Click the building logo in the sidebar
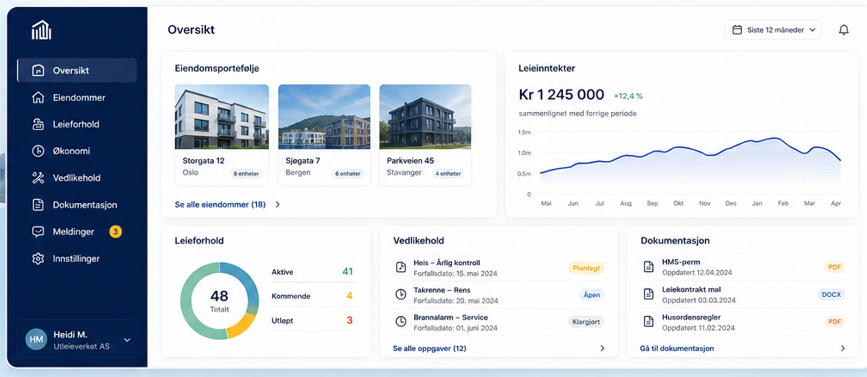Viewport: 867px width, 377px height. 41,30
